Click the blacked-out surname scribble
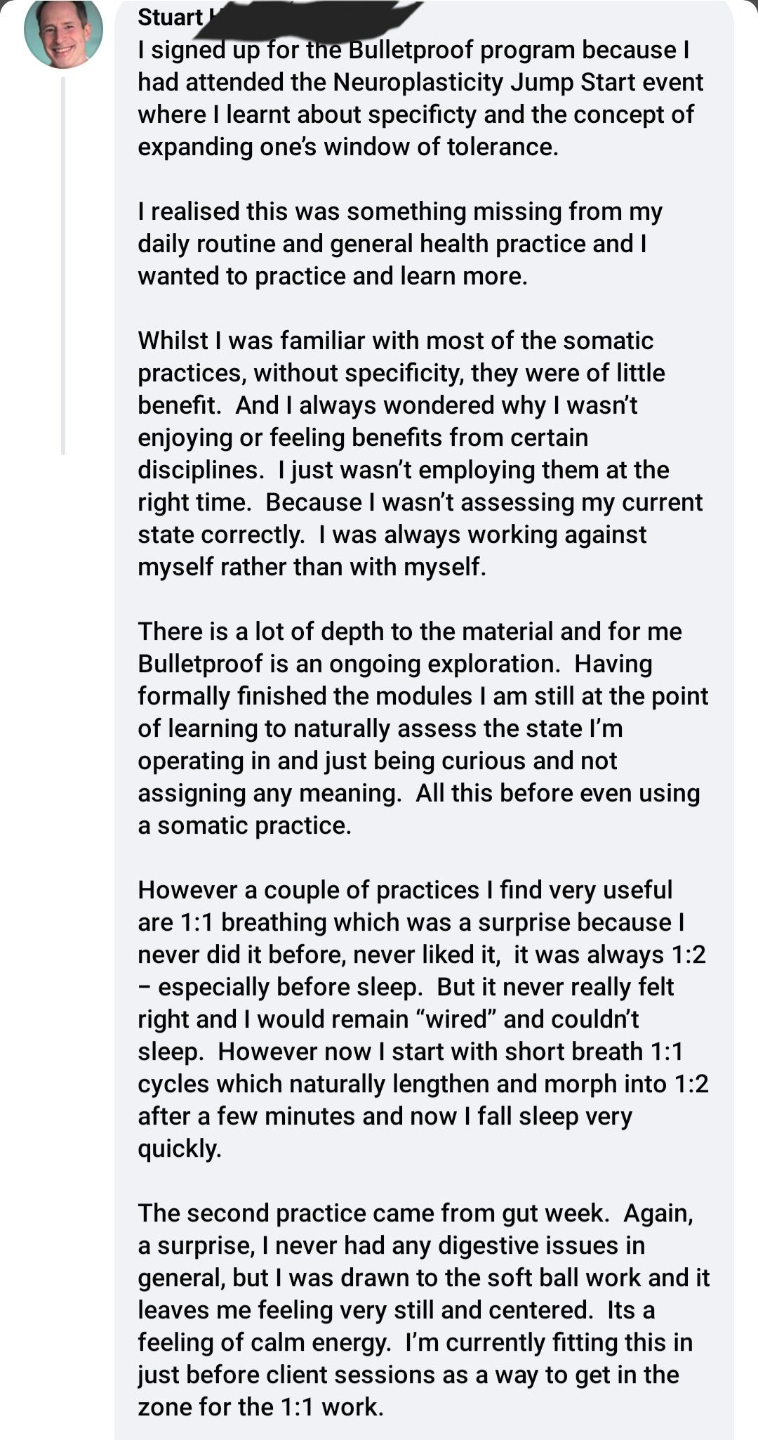Viewport: 758px width, 1440px height. pos(310,17)
